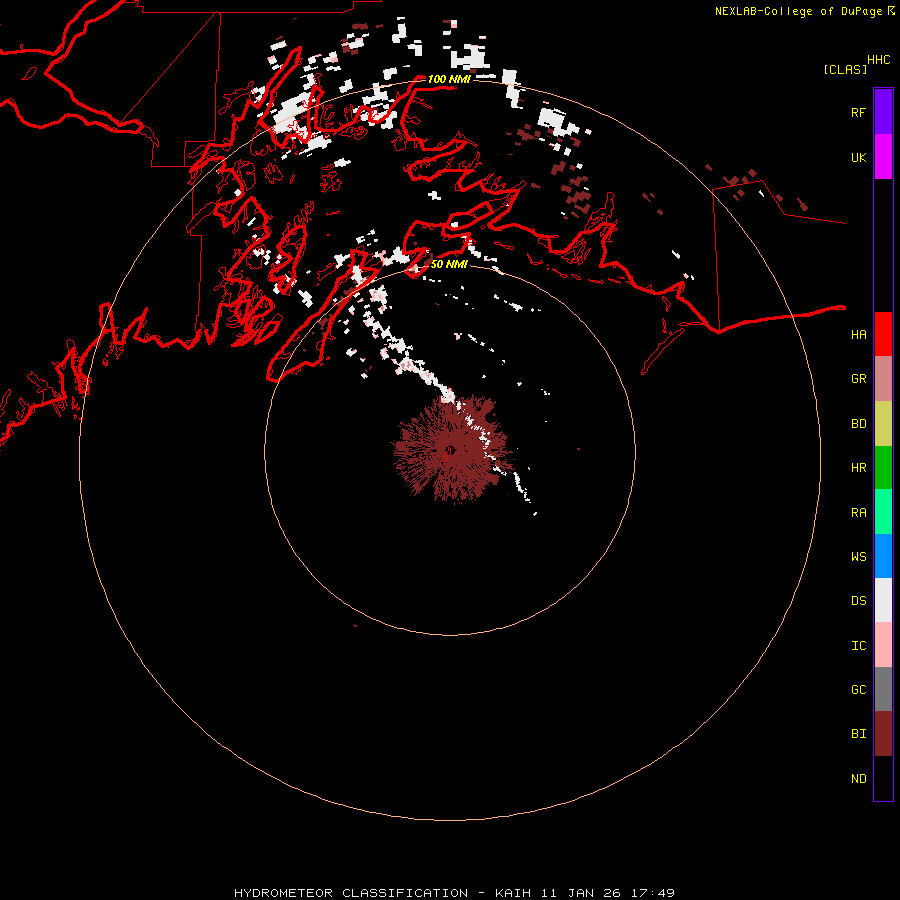900x900 pixels.
Task: Select the IC pink legend swatch
Action: (883, 645)
